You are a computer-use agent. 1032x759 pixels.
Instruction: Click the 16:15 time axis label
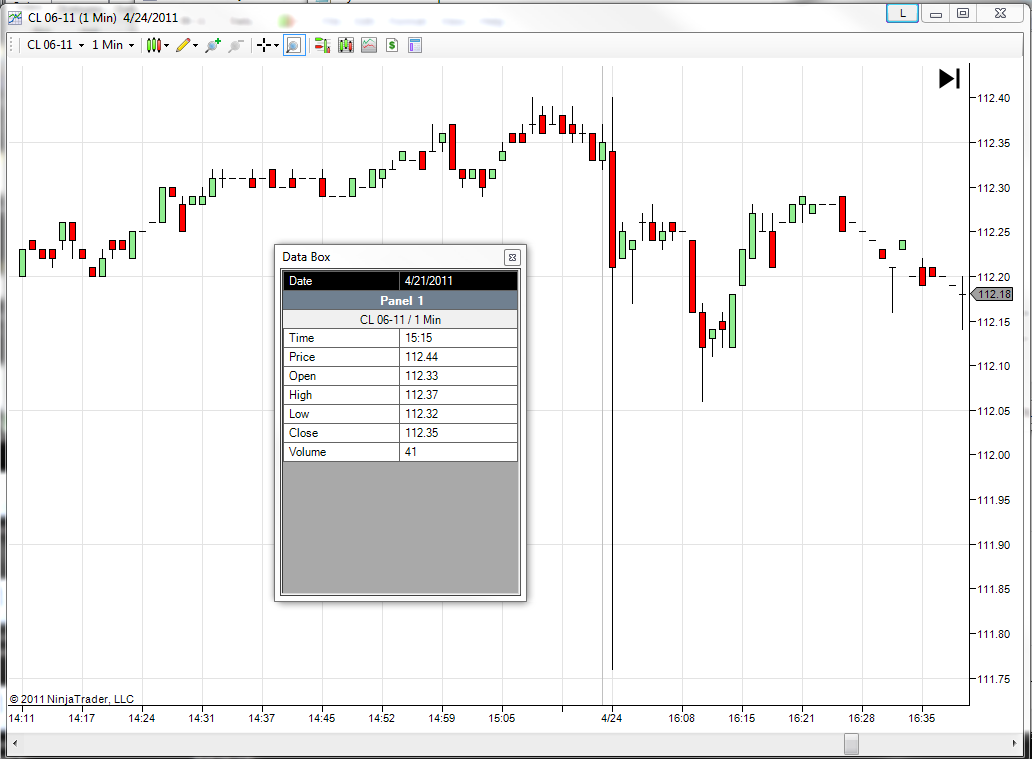(742, 718)
